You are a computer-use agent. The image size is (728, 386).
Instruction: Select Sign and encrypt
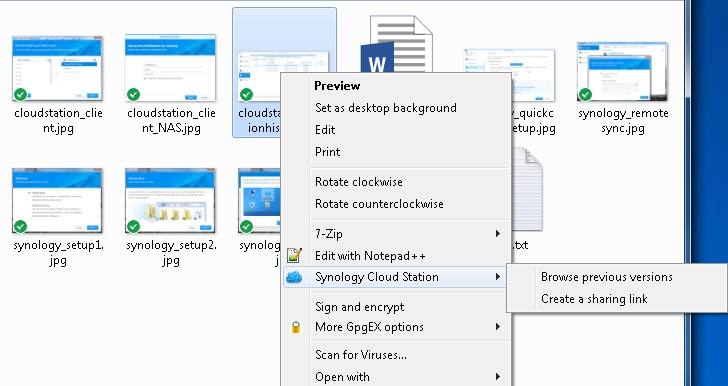coord(359,307)
